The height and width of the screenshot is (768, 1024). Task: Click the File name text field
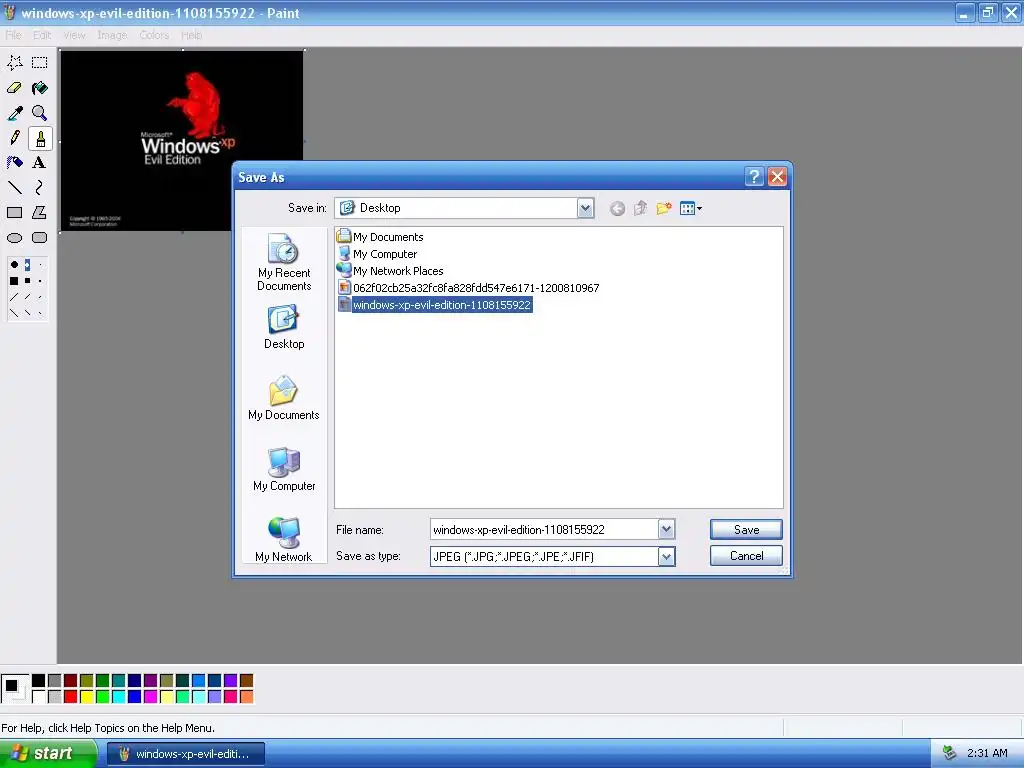pos(544,530)
